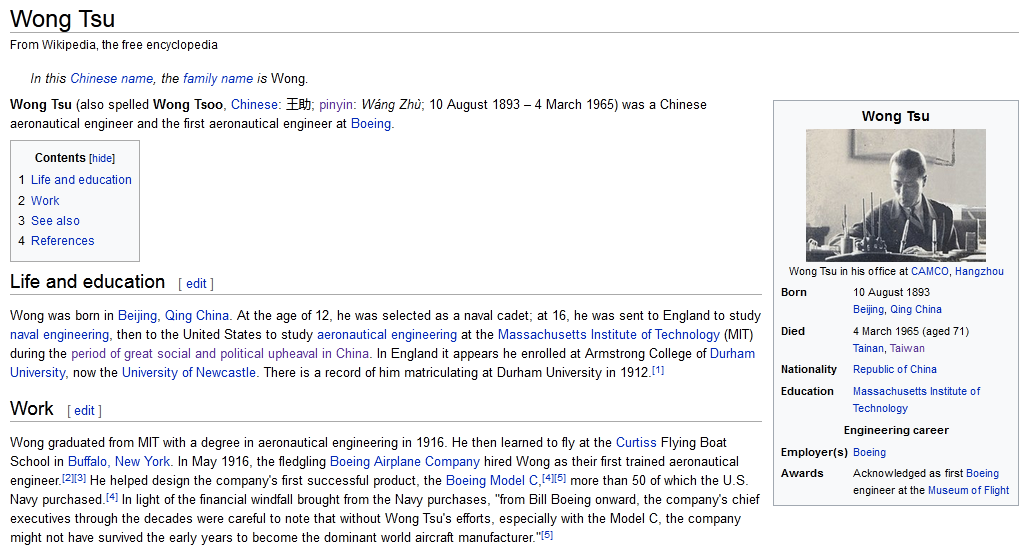Open 'University of Newcastle' link
The width and height of the screenshot is (1022, 549).
coord(189,372)
